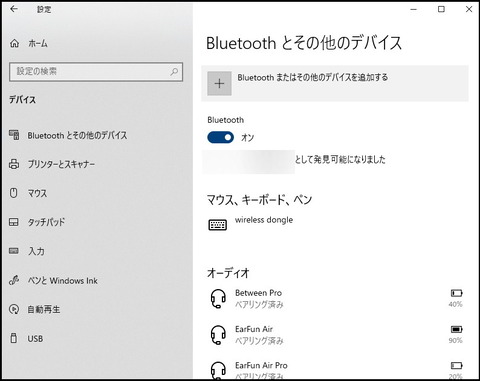The image size is (480, 381).
Task: Select the Bluetooth devices sidebar icon
Action: [14, 135]
